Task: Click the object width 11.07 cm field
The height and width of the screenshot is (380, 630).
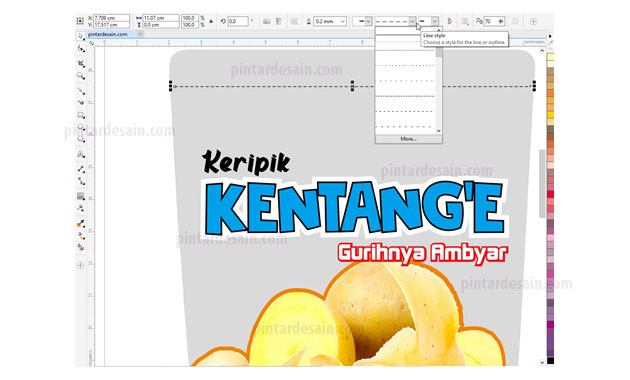Action: tap(161, 18)
